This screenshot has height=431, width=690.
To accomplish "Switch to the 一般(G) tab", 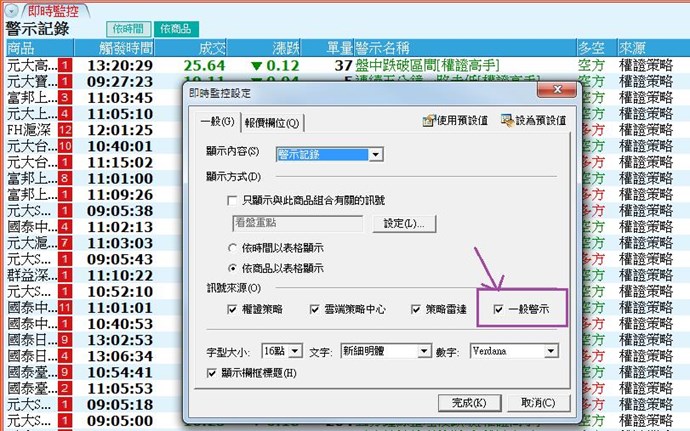I will point(217,121).
